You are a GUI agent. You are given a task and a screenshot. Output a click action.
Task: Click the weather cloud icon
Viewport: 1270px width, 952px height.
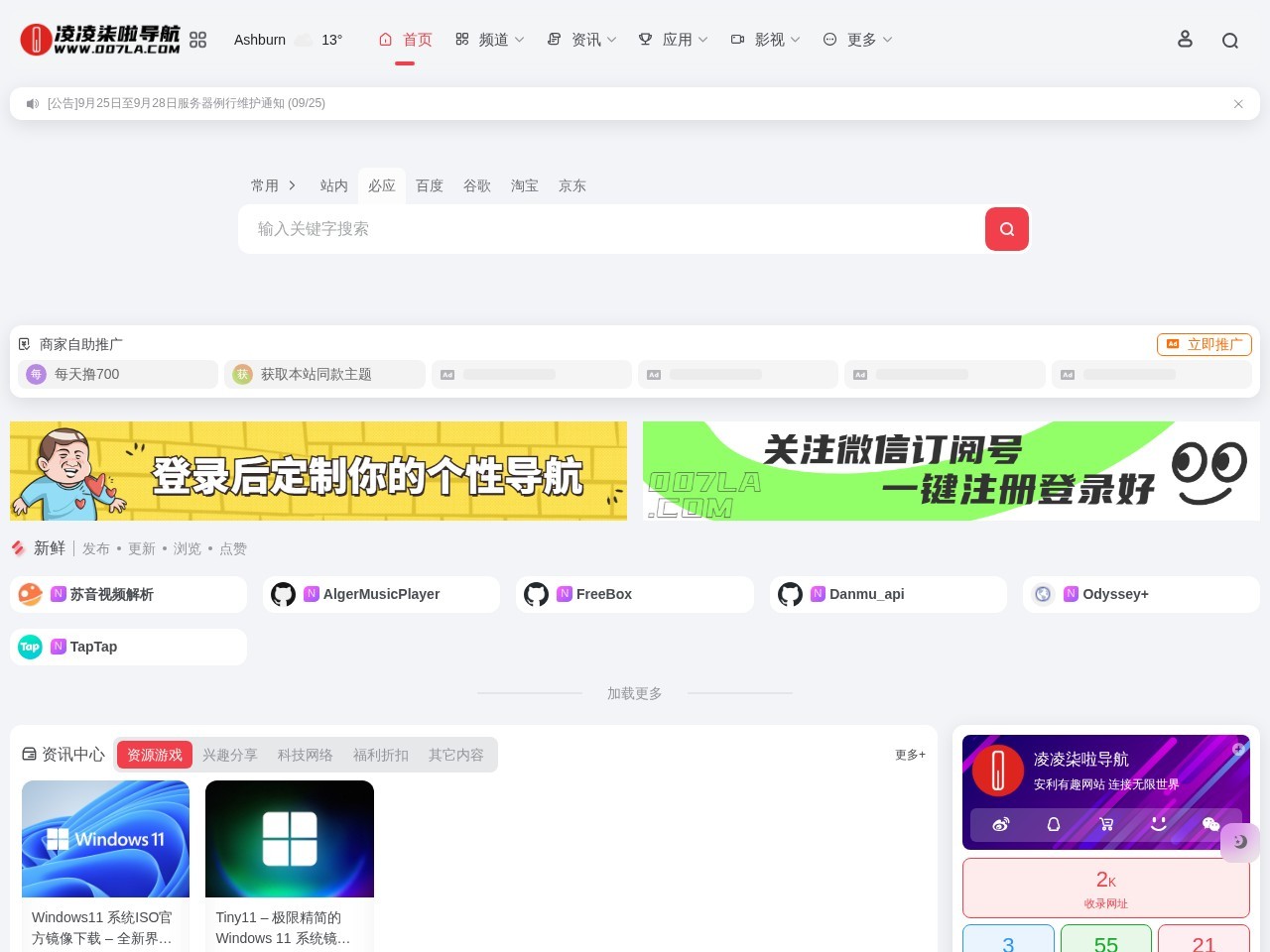[304, 40]
